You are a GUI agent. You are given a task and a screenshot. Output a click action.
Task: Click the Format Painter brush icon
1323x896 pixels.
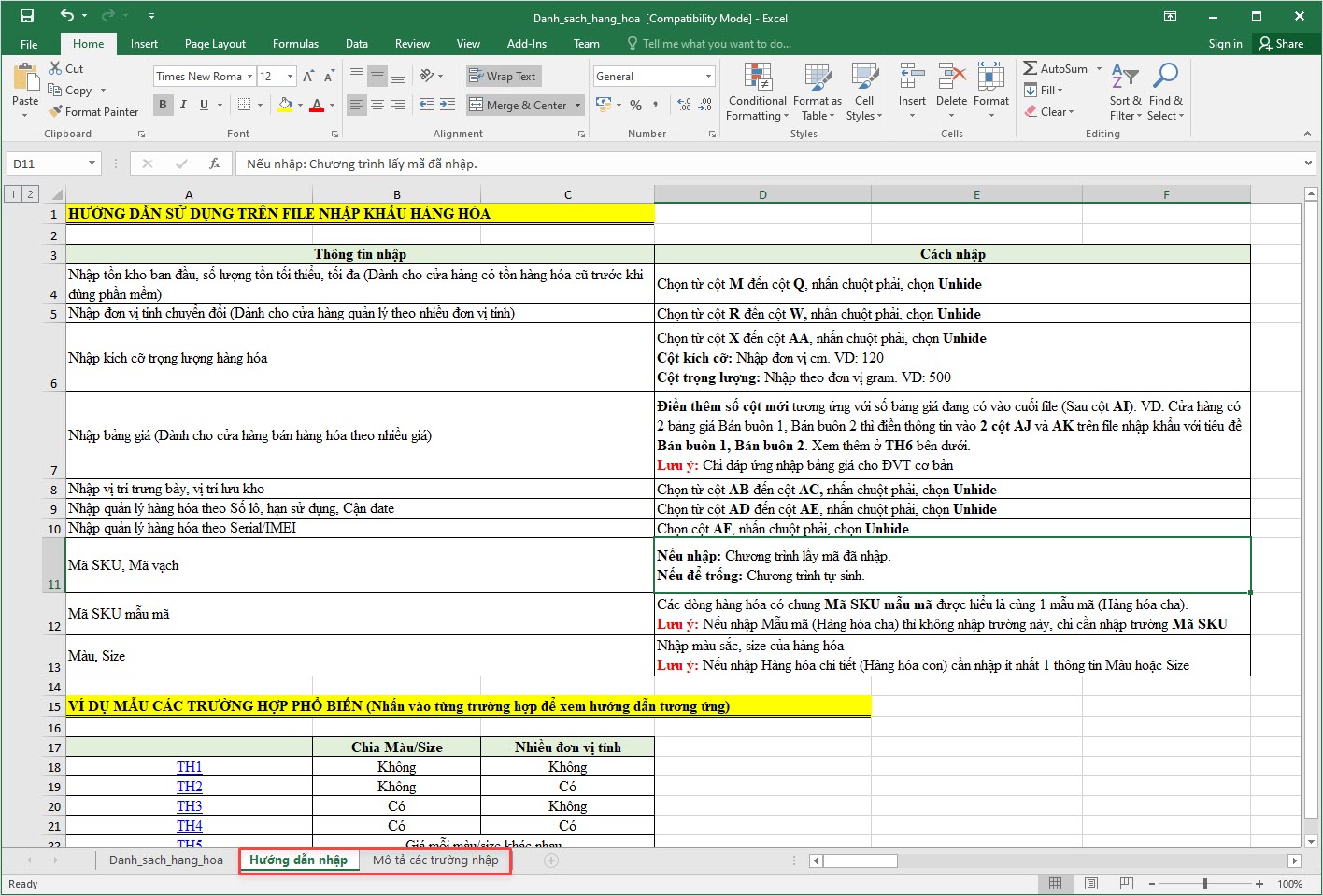click(55, 111)
